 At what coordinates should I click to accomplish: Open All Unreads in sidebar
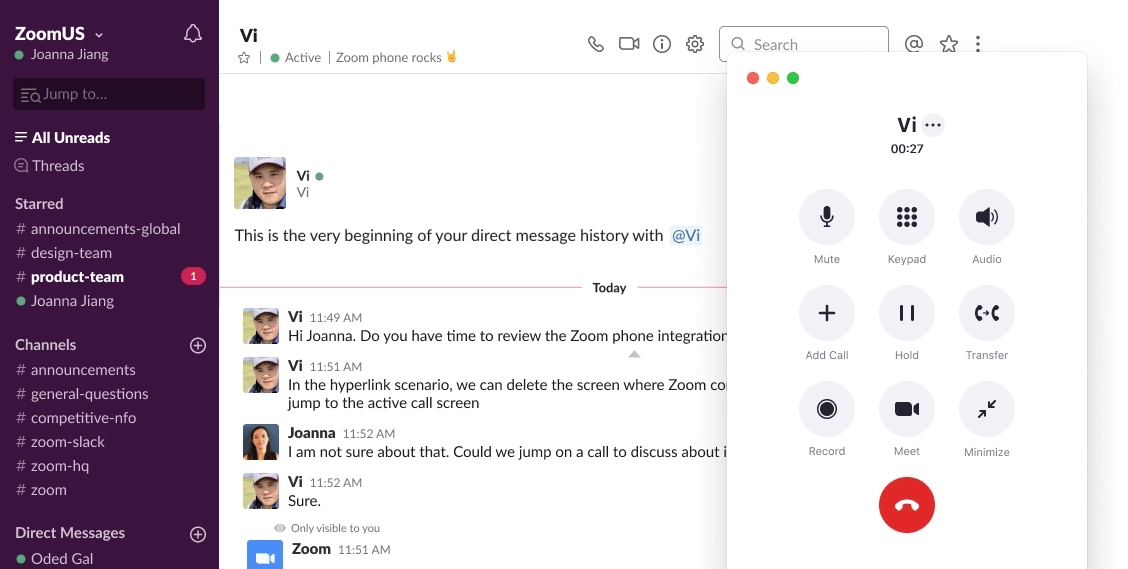(70, 138)
